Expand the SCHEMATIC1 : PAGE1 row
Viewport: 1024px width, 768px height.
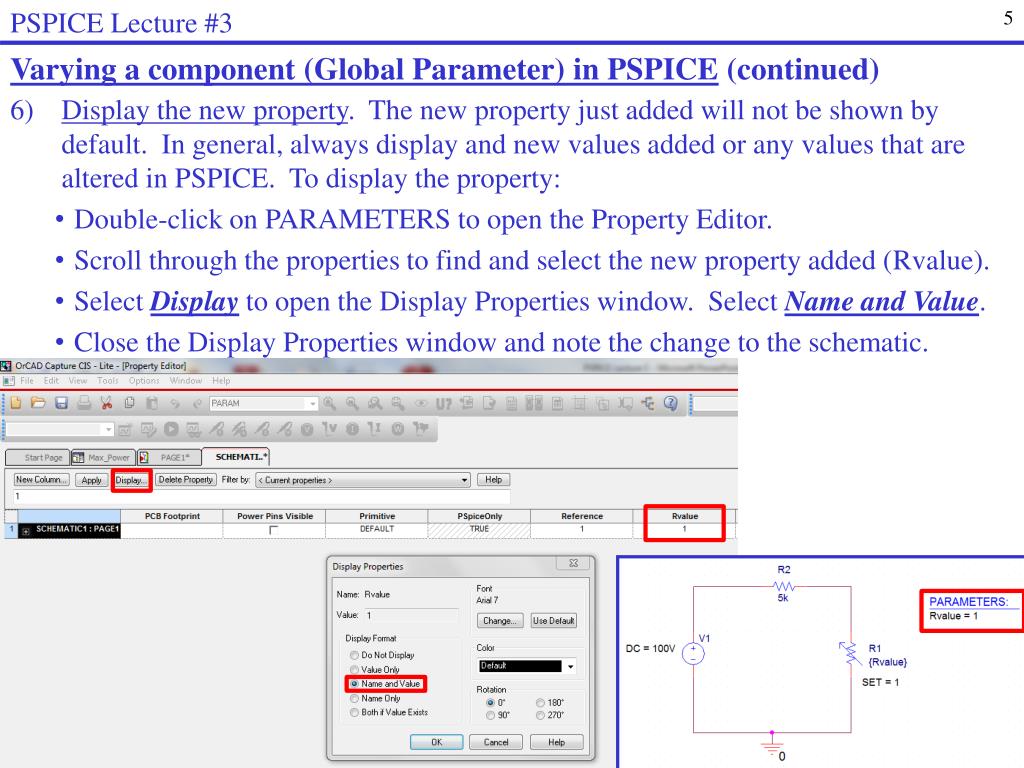[x=26, y=532]
